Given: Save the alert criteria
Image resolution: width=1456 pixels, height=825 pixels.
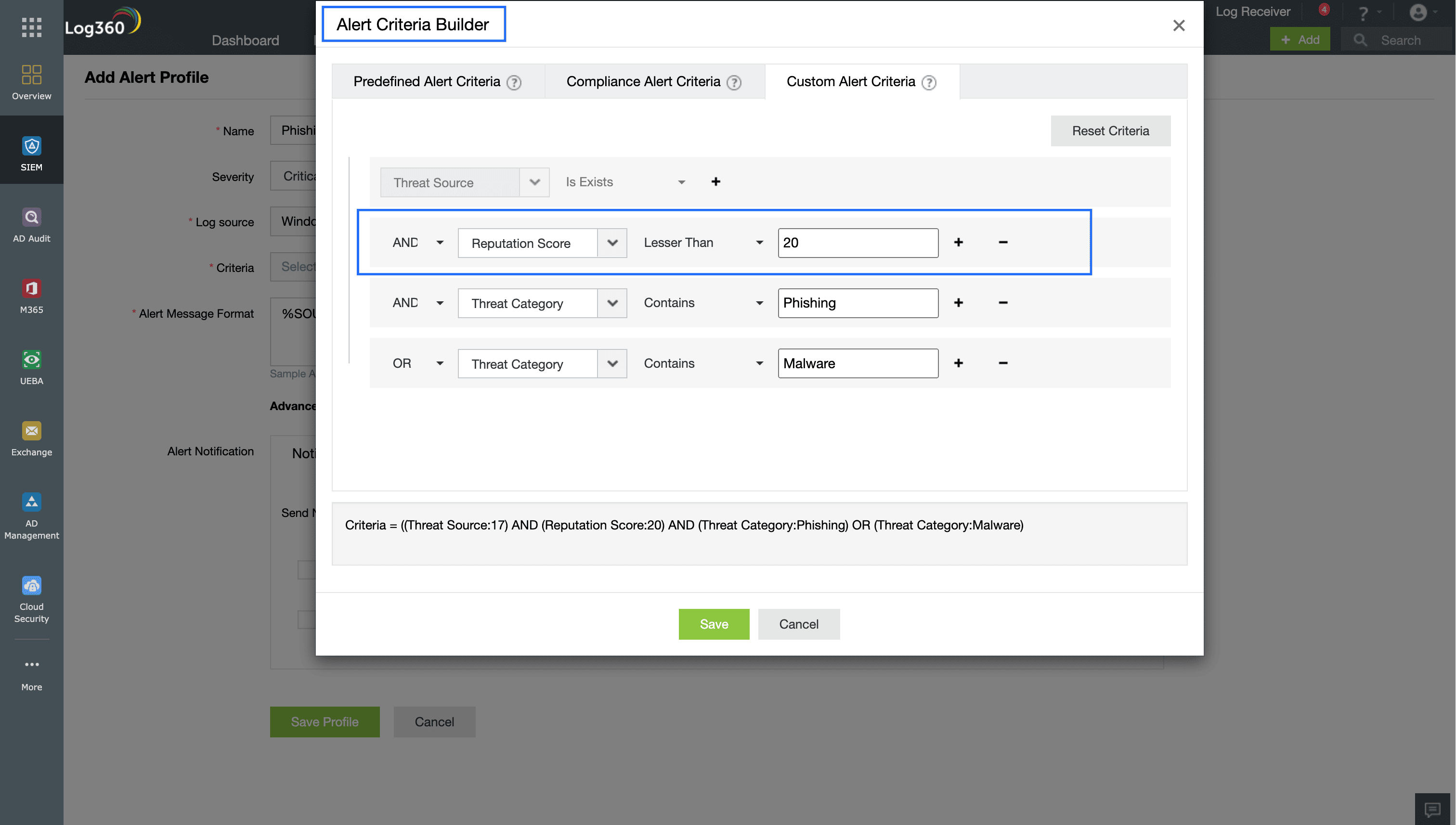Looking at the screenshot, I should [x=714, y=624].
